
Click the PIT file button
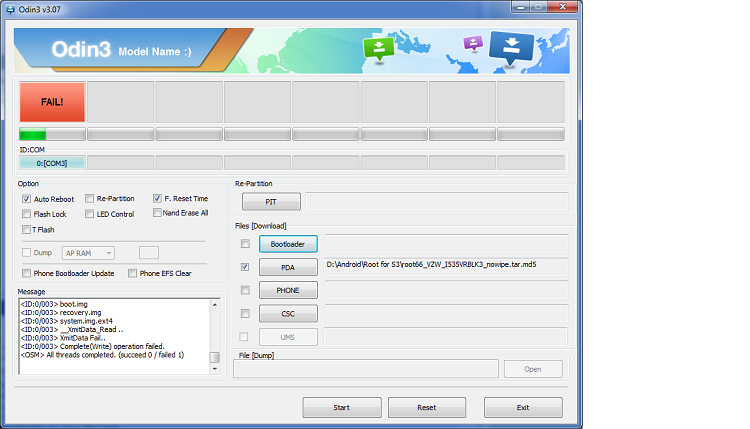coord(270,203)
